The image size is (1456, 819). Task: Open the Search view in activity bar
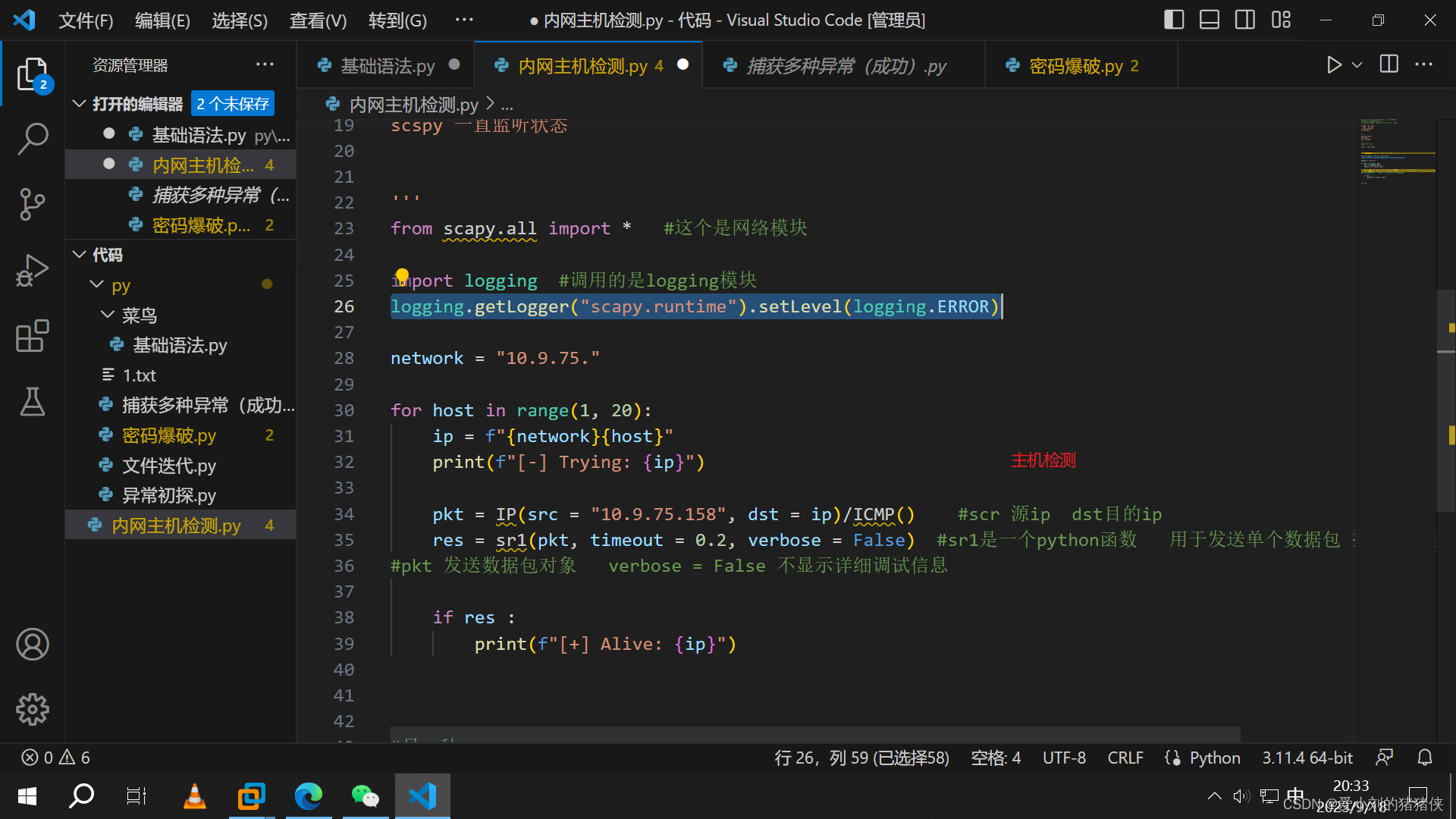click(x=33, y=139)
